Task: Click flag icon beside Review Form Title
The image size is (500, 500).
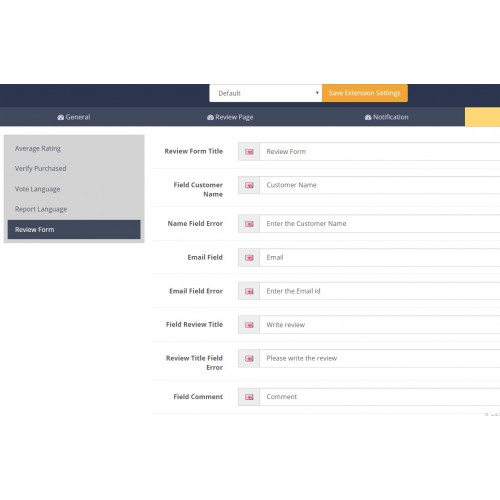Action: (x=249, y=152)
